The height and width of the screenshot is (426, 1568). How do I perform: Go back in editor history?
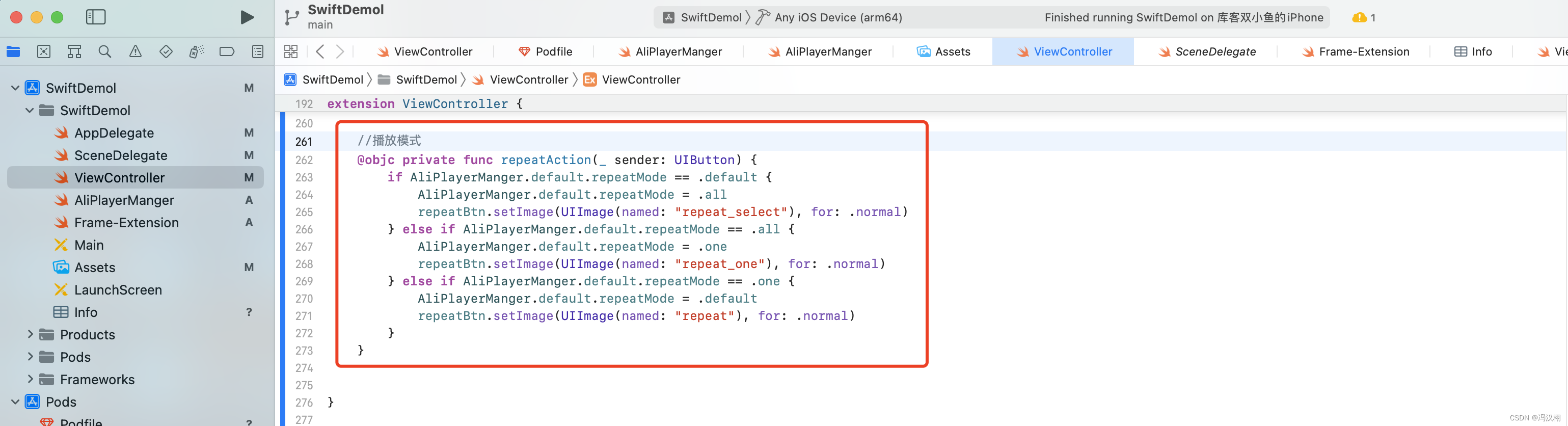320,52
